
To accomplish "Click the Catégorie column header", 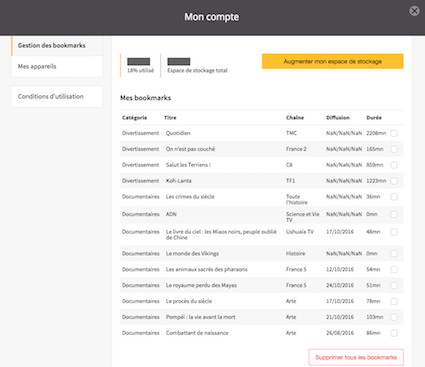I will coord(134,118).
